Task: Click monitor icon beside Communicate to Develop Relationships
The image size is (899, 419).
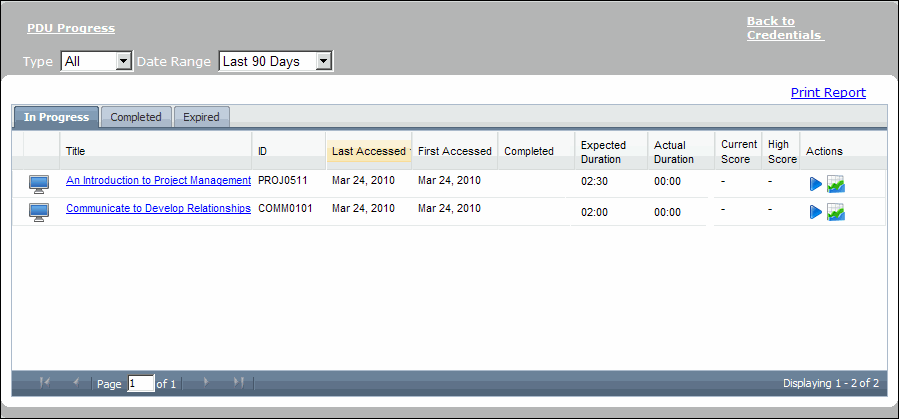Action: click(x=39, y=211)
